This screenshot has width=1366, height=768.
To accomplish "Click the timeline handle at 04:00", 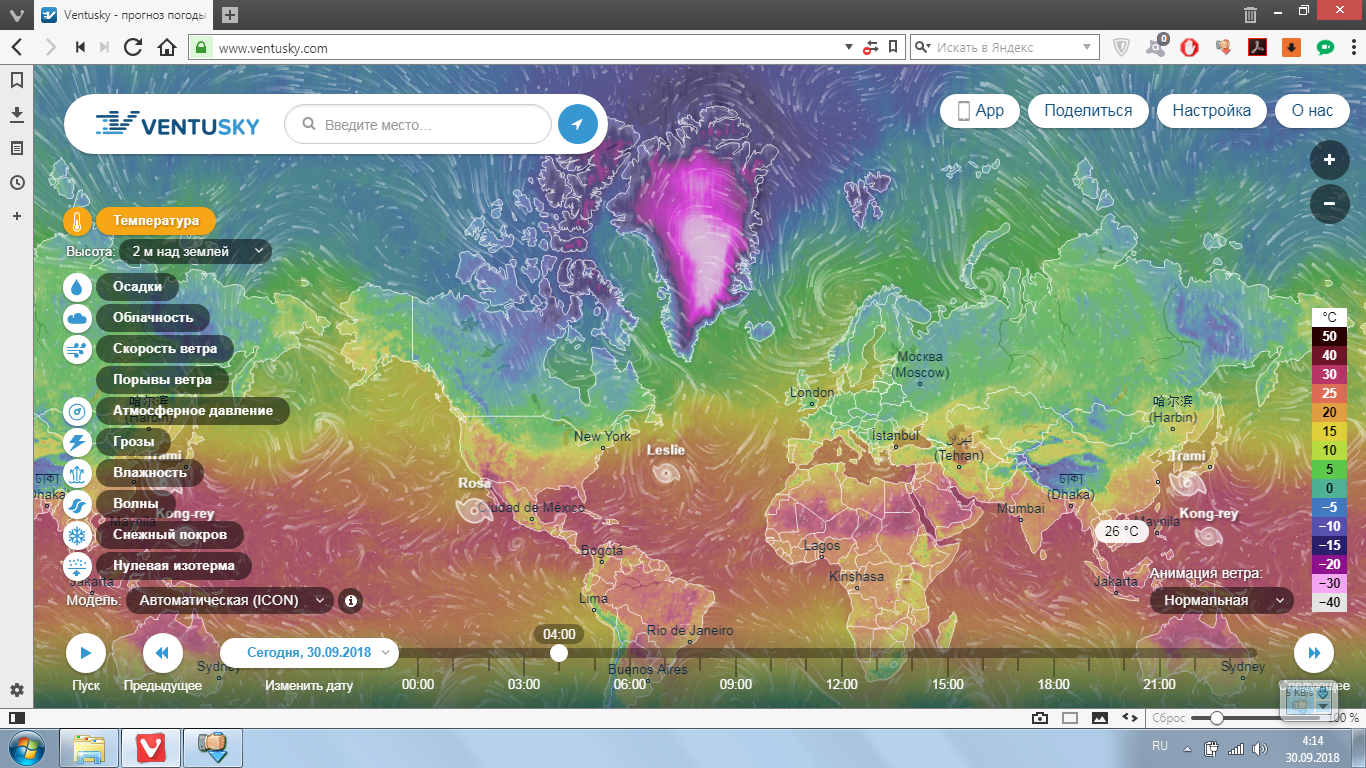I will point(559,653).
